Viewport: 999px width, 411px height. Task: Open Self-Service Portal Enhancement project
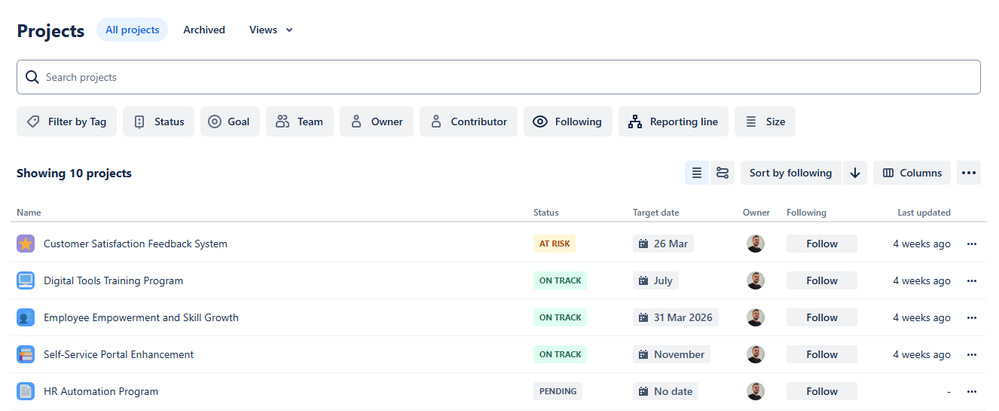coord(119,354)
